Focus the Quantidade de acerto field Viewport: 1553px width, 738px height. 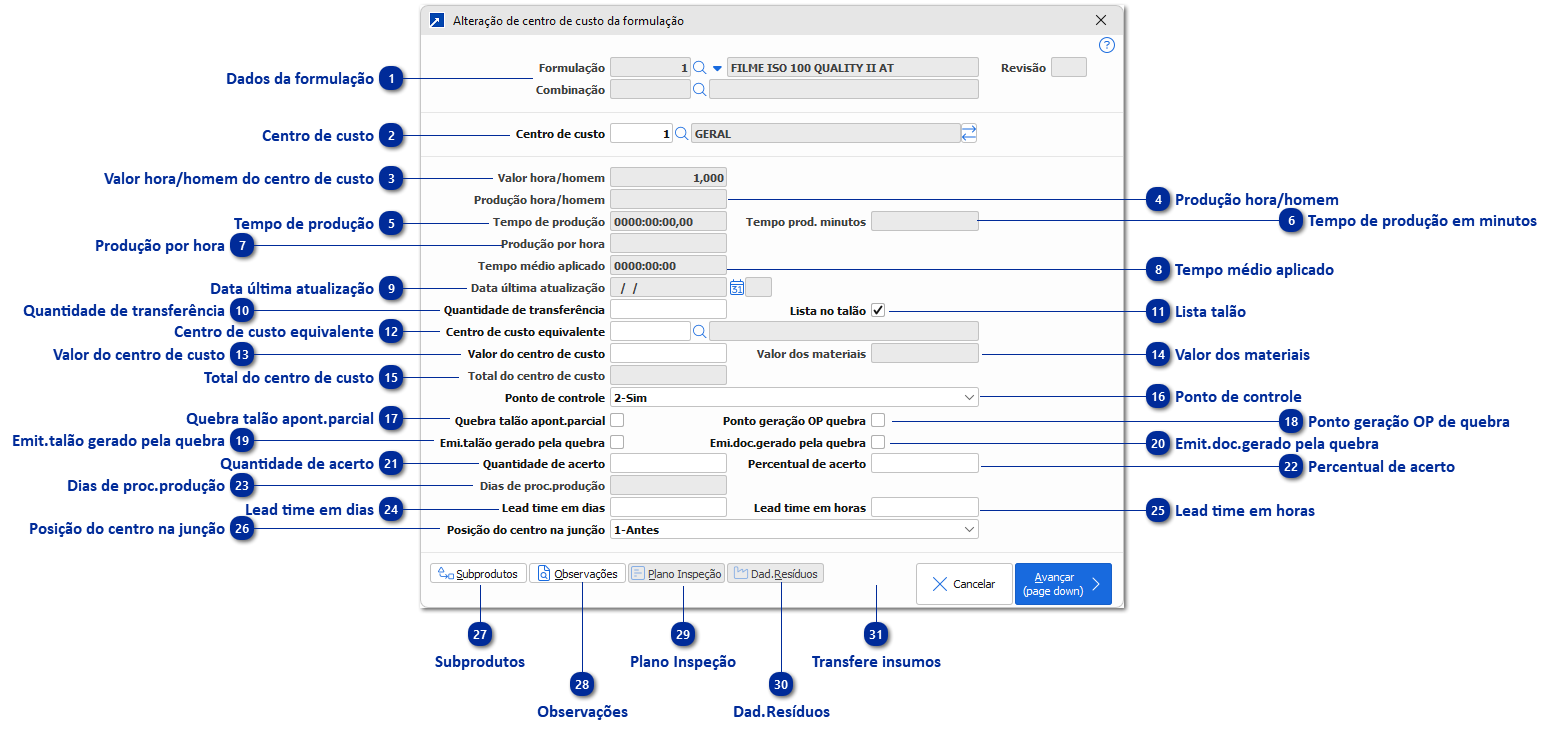point(668,464)
